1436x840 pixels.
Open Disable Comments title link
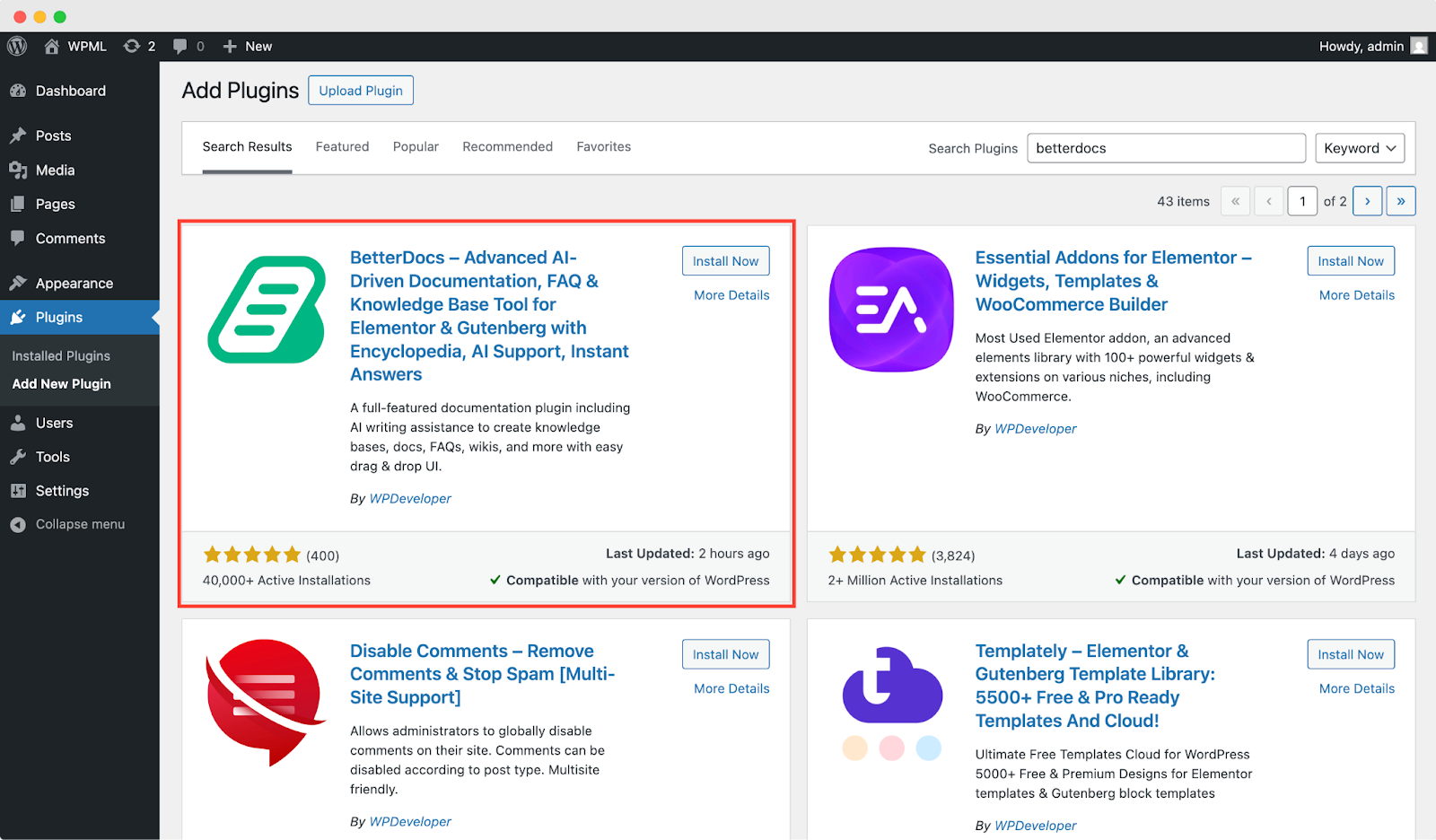pos(483,674)
